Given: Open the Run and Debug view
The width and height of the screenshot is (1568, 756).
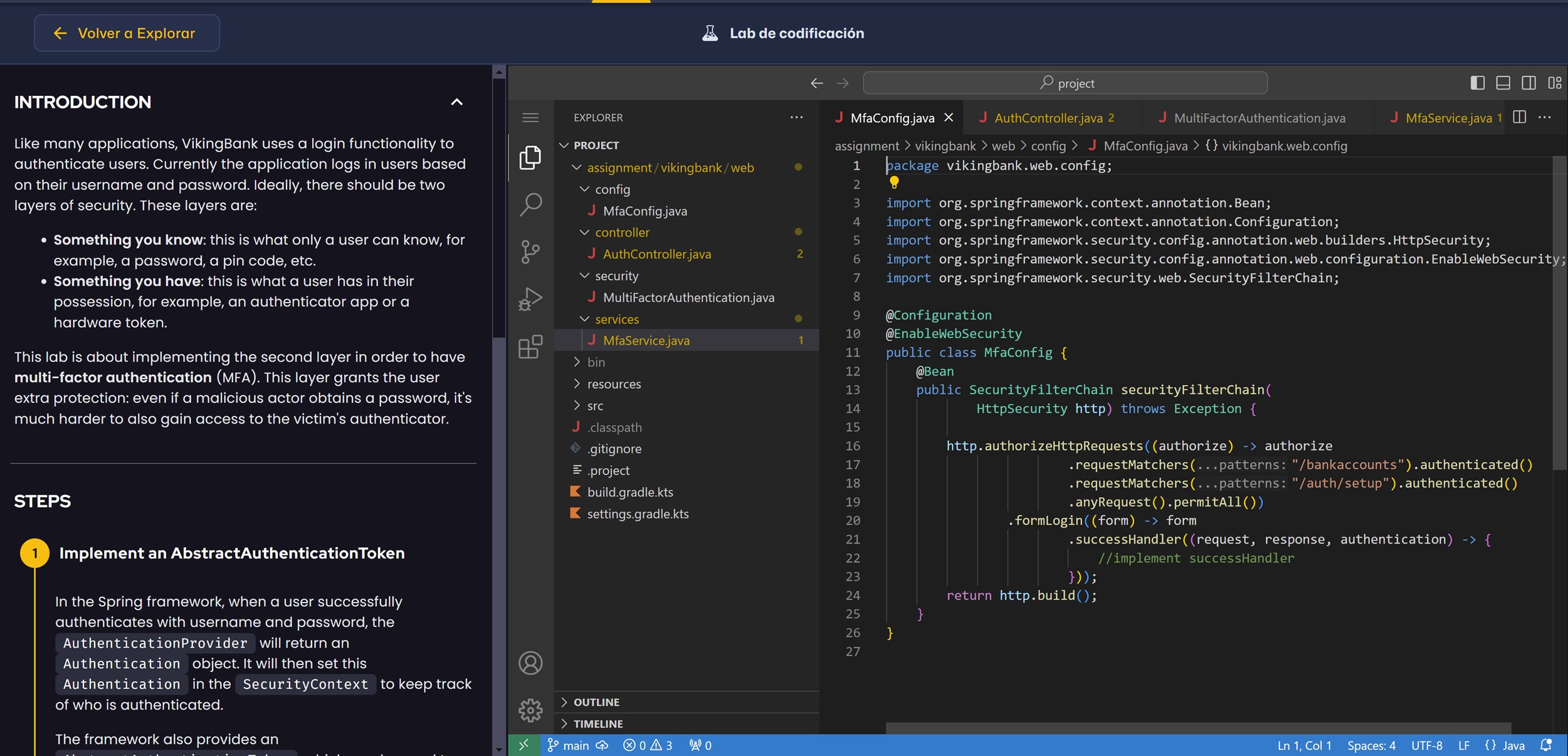Looking at the screenshot, I should click(x=530, y=299).
